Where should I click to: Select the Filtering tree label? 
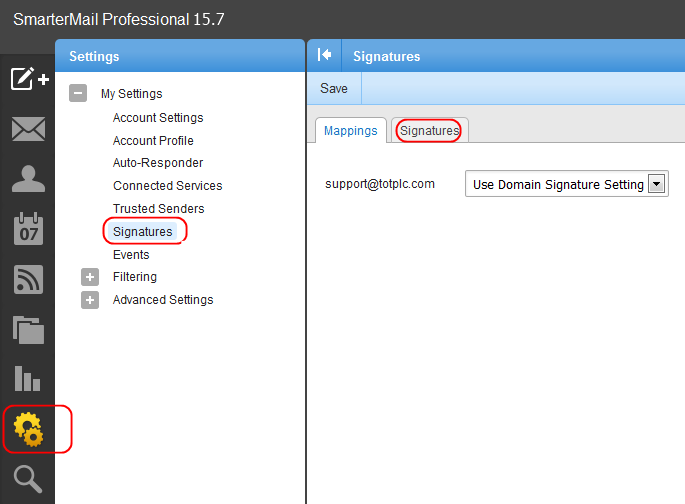click(135, 277)
